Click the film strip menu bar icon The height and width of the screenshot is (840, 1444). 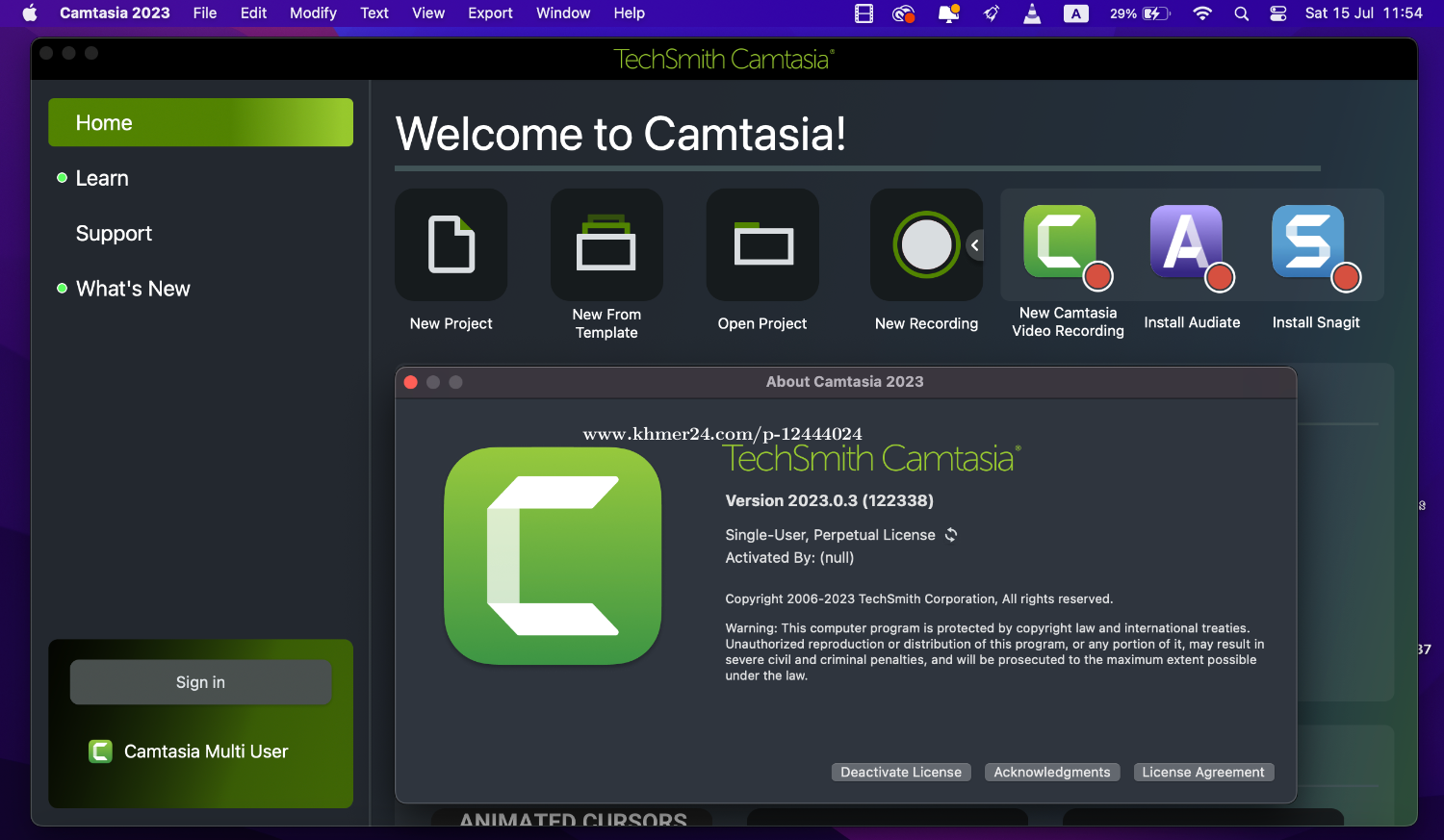click(x=864, y=13)
